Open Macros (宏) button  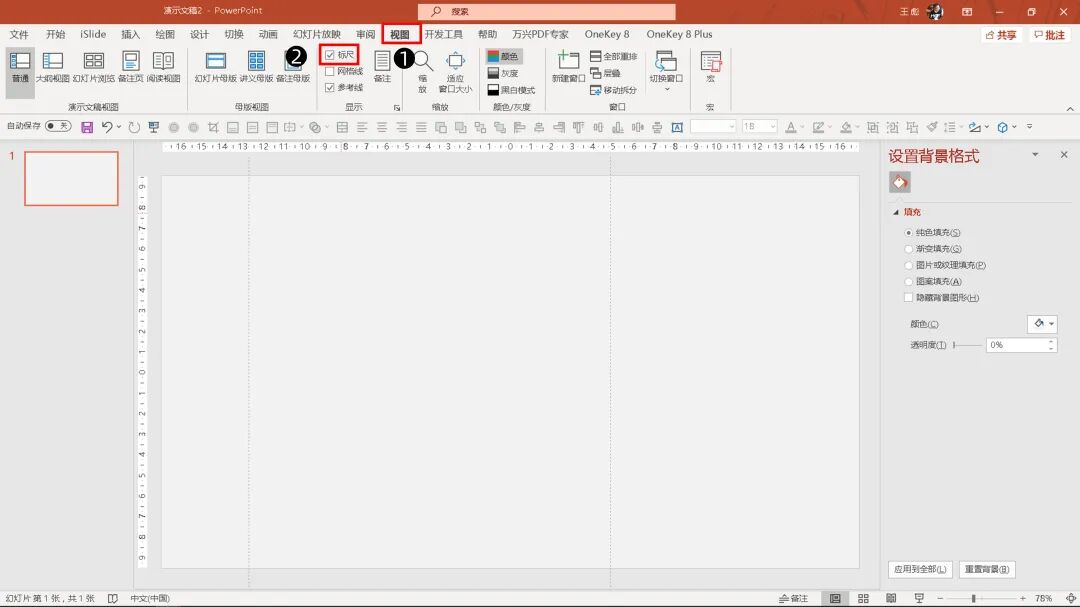[710, 67]
